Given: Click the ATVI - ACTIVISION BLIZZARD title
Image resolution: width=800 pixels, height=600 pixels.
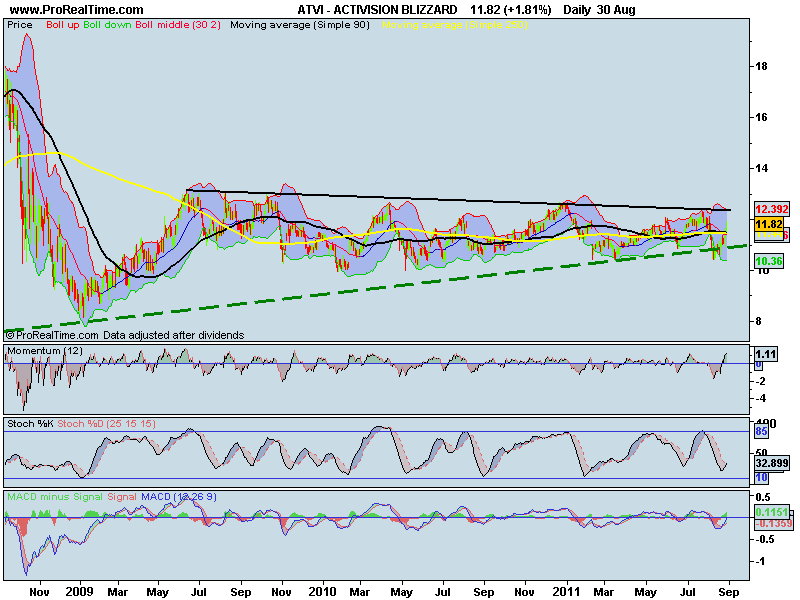Looking at the screenshot, I should (x=377, y=9).
